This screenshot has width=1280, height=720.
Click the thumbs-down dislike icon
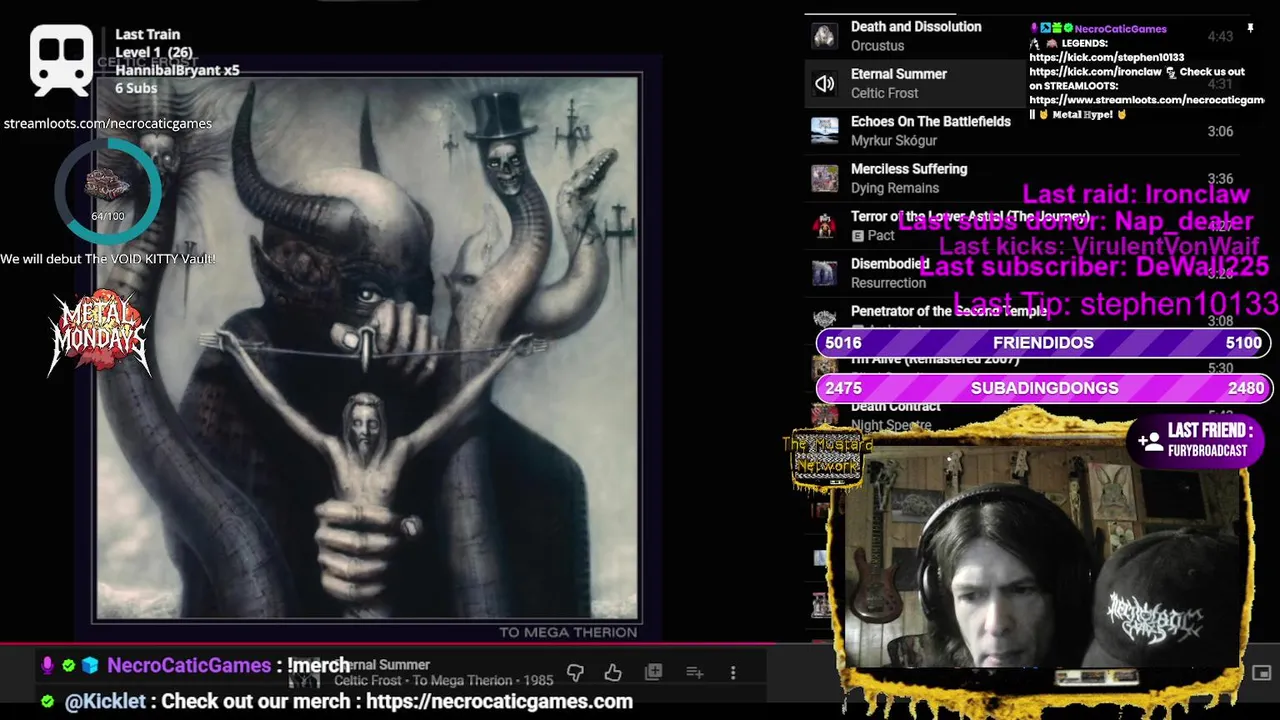coord(575,673)
